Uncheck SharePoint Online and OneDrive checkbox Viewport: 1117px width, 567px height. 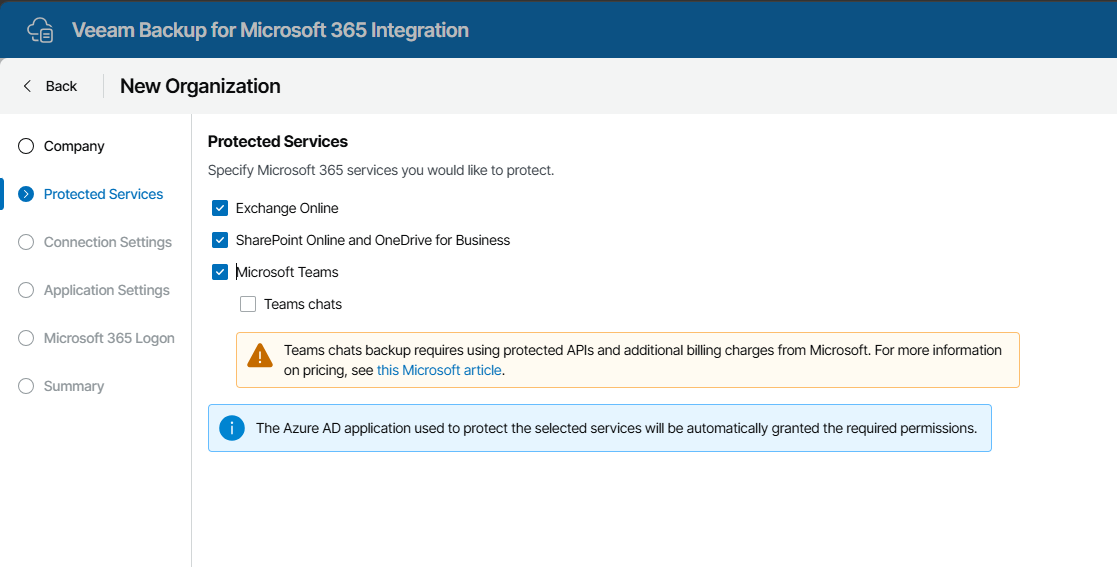pos(220,240)
